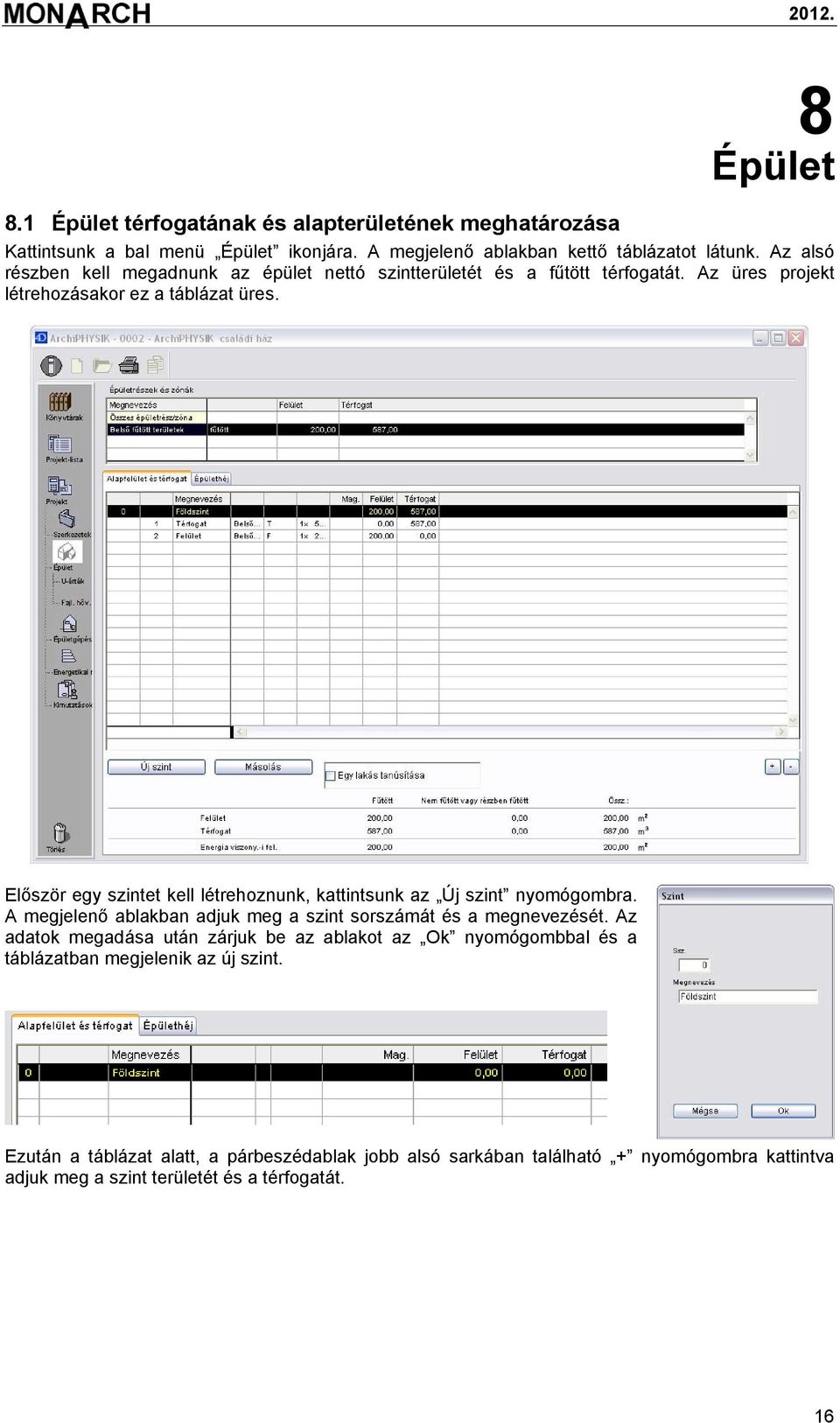Image resolution: width=840 pixels, height=1423 pixels.
Task: Select Épülethéj tab in the lower table screenshot
Action: pos(168,1026)
